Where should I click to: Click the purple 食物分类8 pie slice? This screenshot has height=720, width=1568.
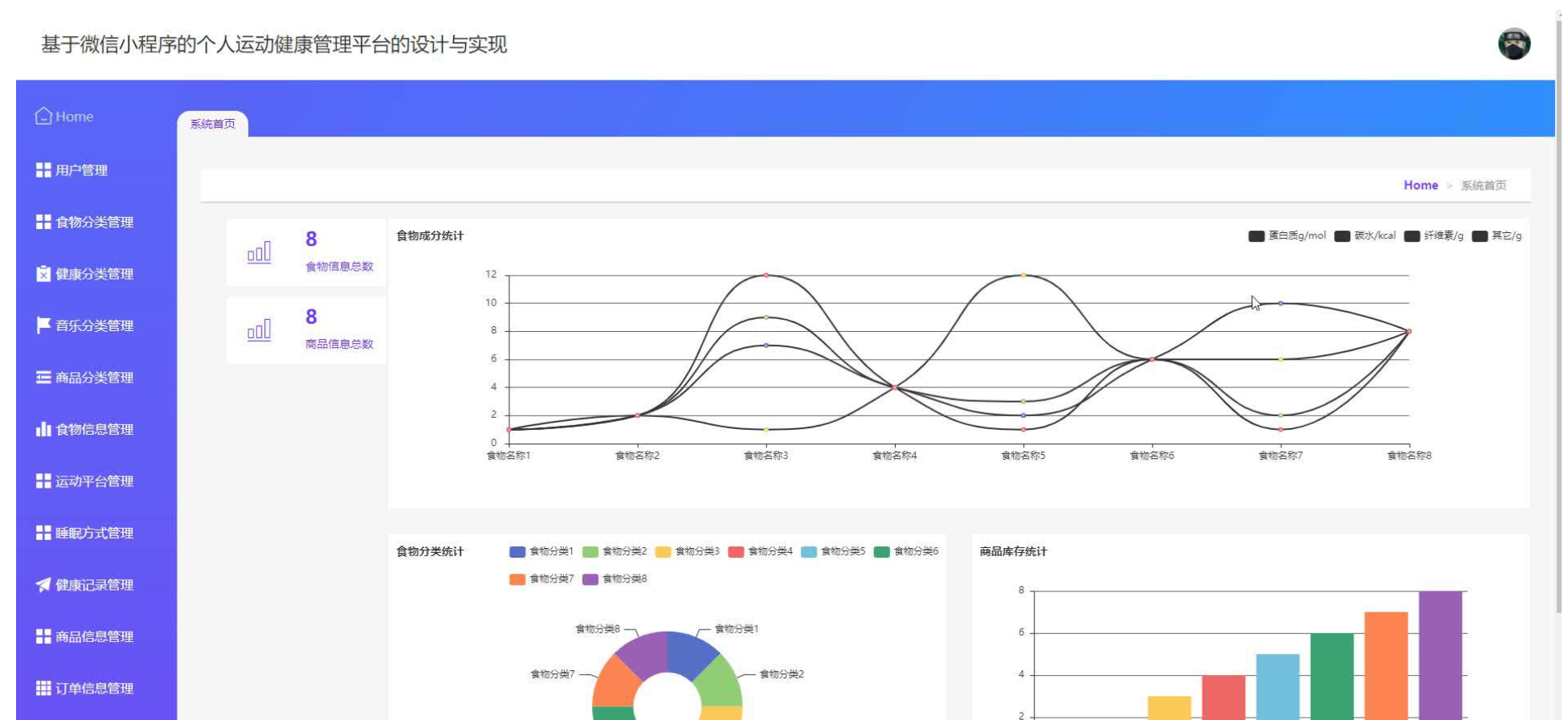pos(645,652)
